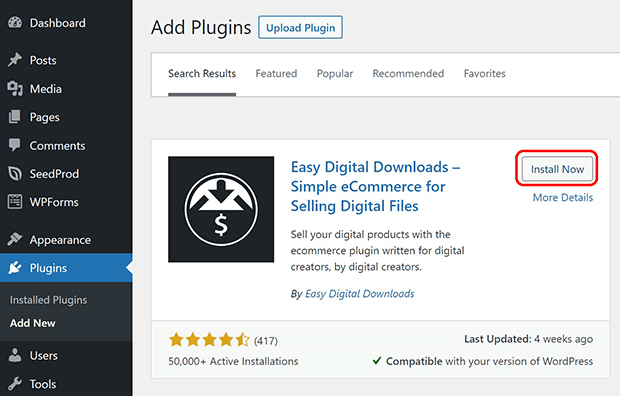Switch to the Favorites tab
The height and width of the screenshot is (396, 620).
[x=484, y=74]
